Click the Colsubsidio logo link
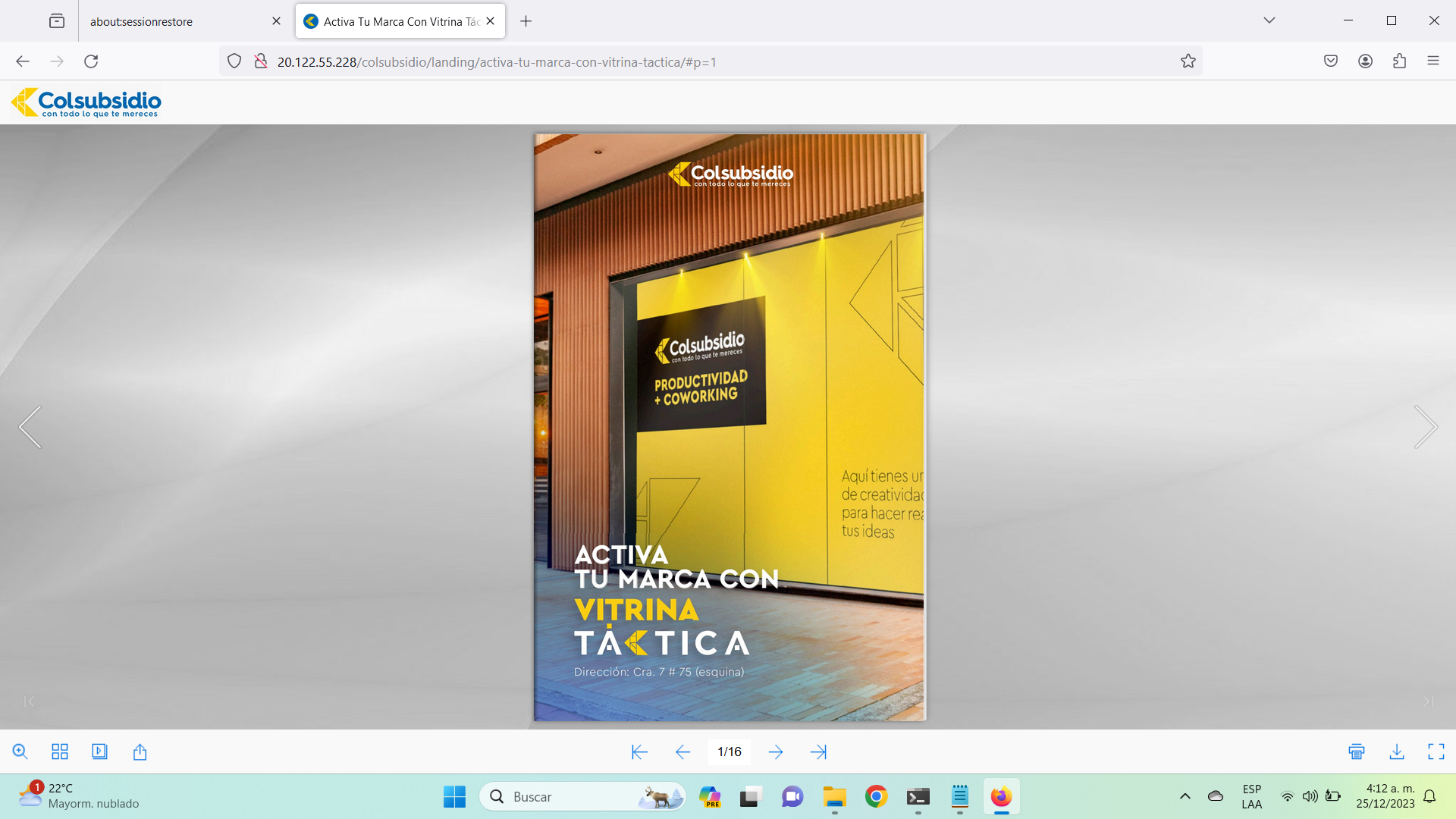Viewport: 1456px width, 819px height. (x=86, y=102)
